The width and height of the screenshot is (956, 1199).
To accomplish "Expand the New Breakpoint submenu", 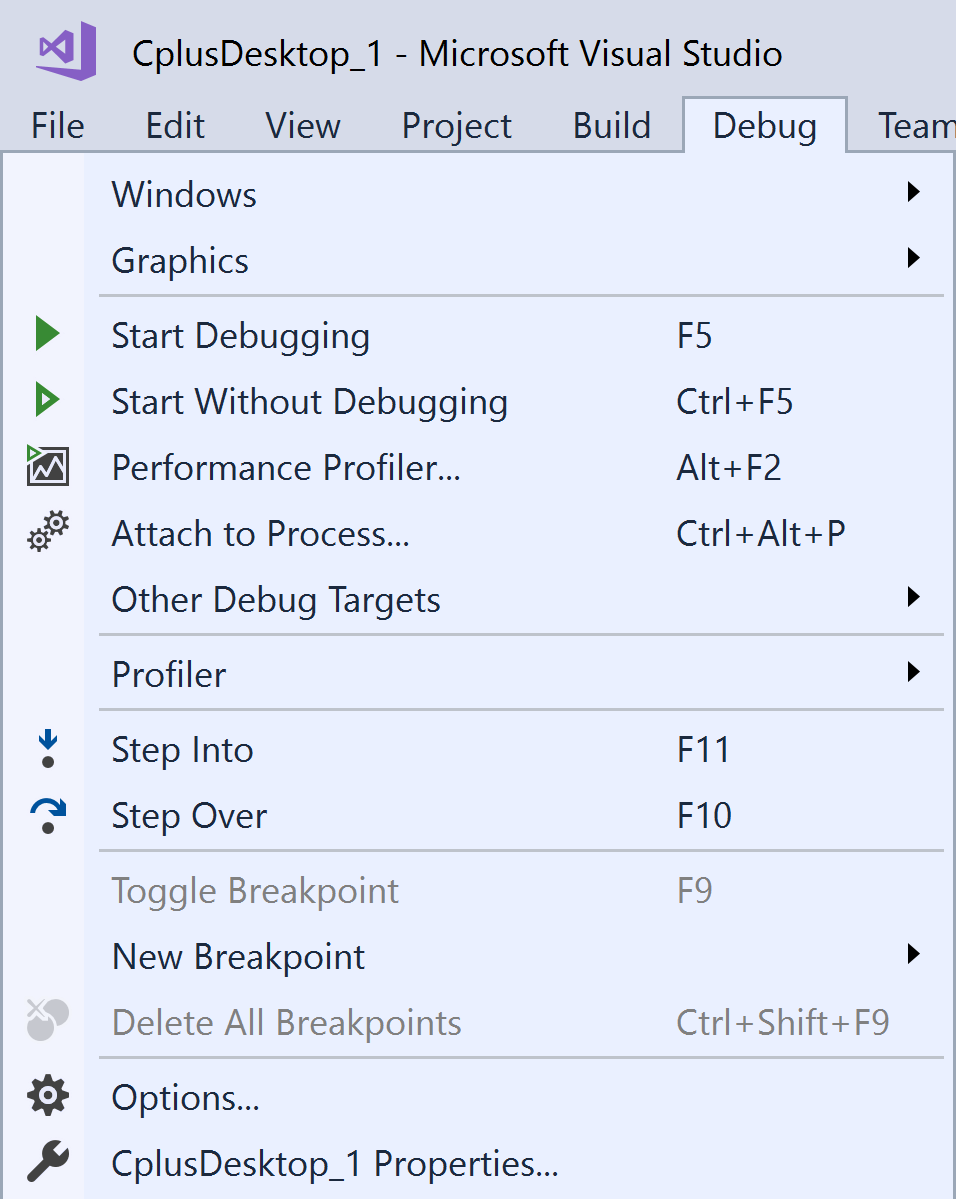I will (913, 954).
